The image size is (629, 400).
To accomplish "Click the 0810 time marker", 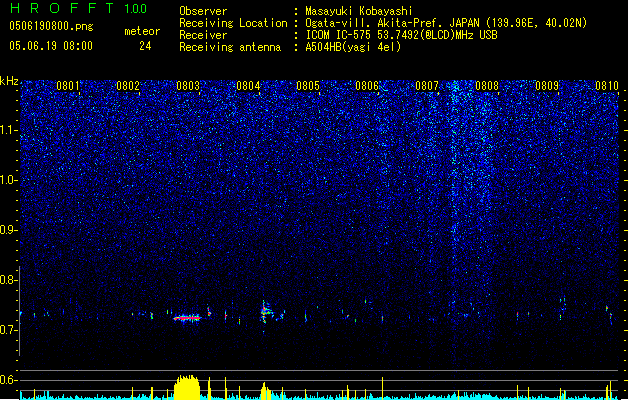I will coord(607,86).
